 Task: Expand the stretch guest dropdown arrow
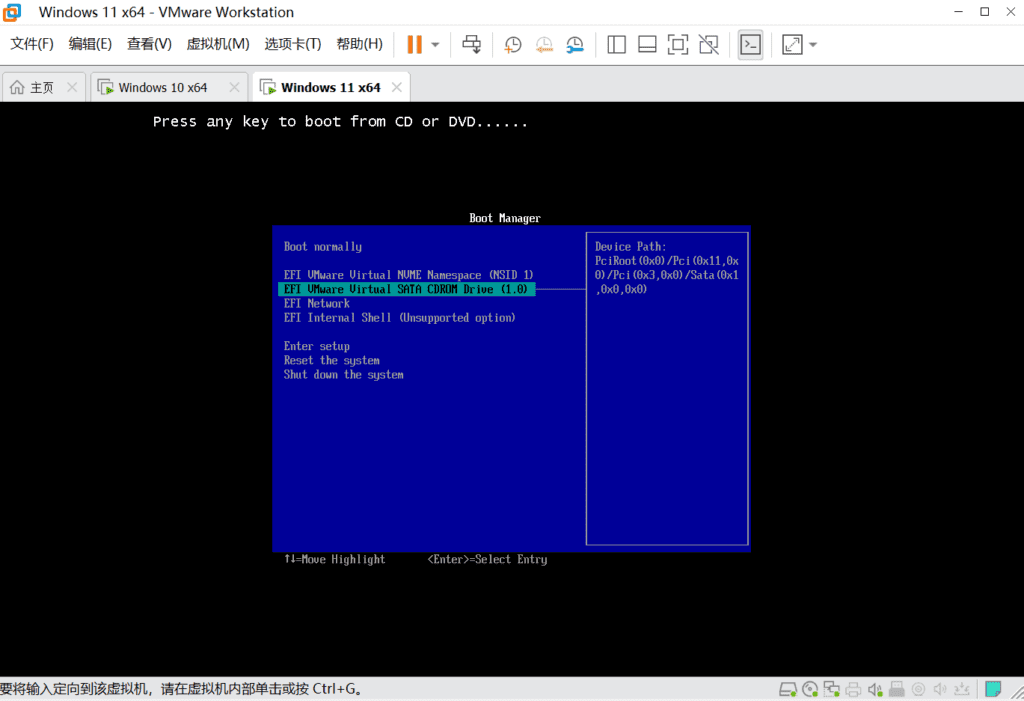[x=813, y=45]
